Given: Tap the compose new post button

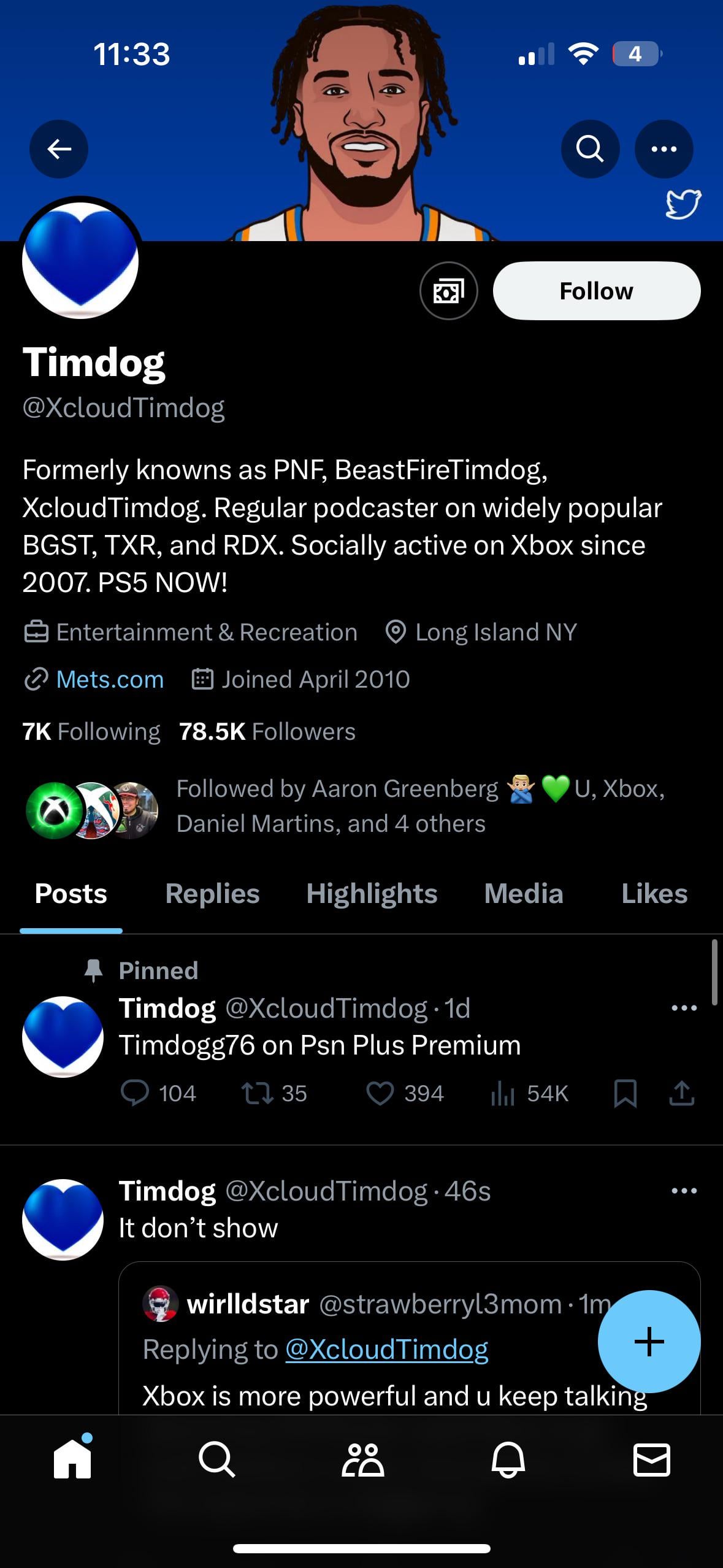Looking at the screenshot, I should click(x=649, y=1342).
